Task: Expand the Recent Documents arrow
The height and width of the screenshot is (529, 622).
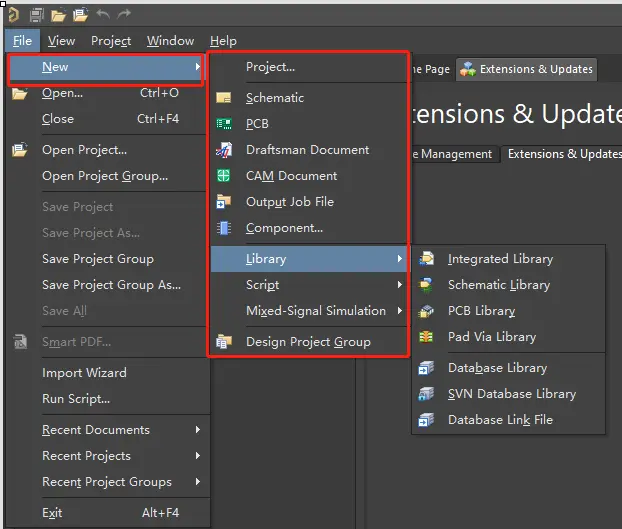Action: (x=198, y=429)
